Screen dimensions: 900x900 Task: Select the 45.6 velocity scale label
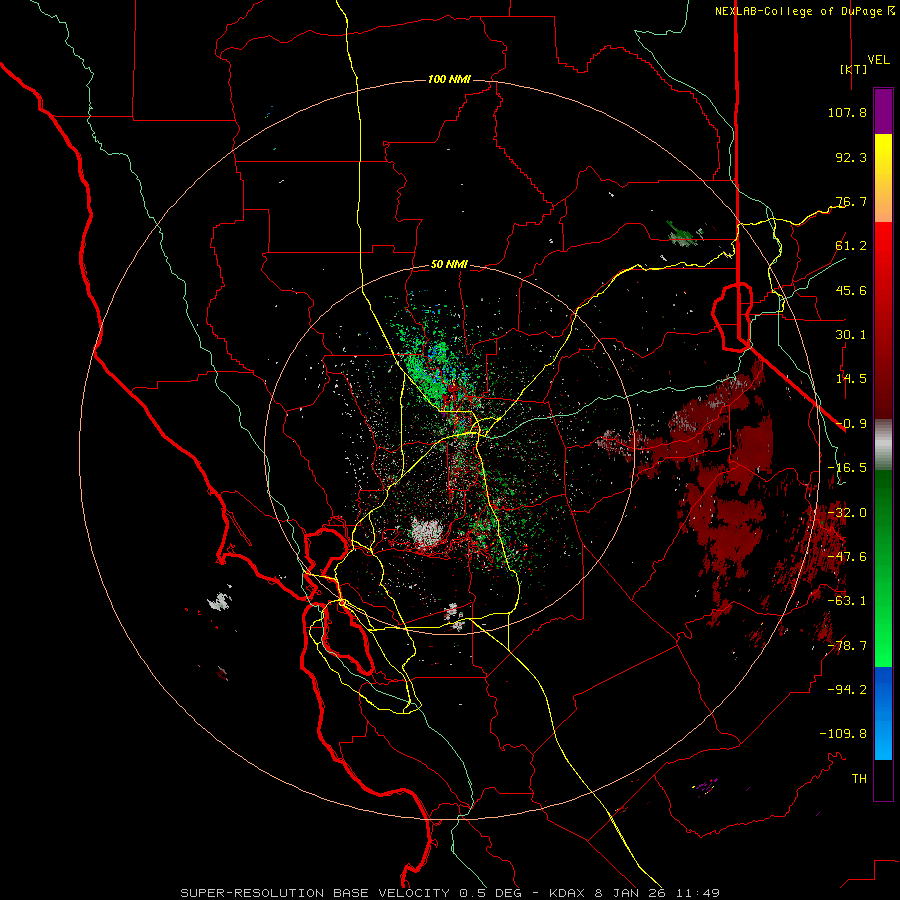[x=851, y=290]
